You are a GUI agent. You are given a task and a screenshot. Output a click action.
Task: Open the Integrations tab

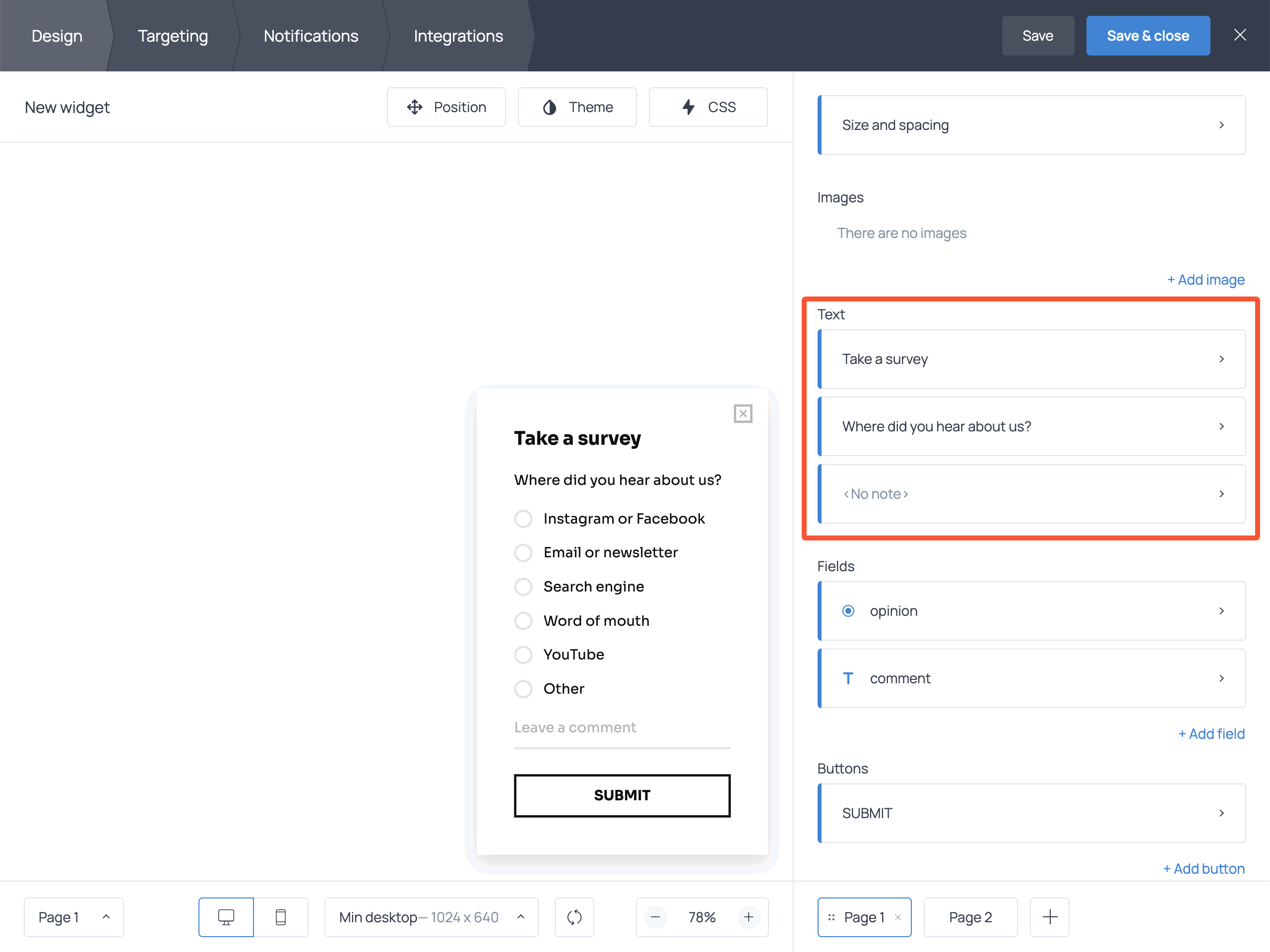tap(457, 36)
